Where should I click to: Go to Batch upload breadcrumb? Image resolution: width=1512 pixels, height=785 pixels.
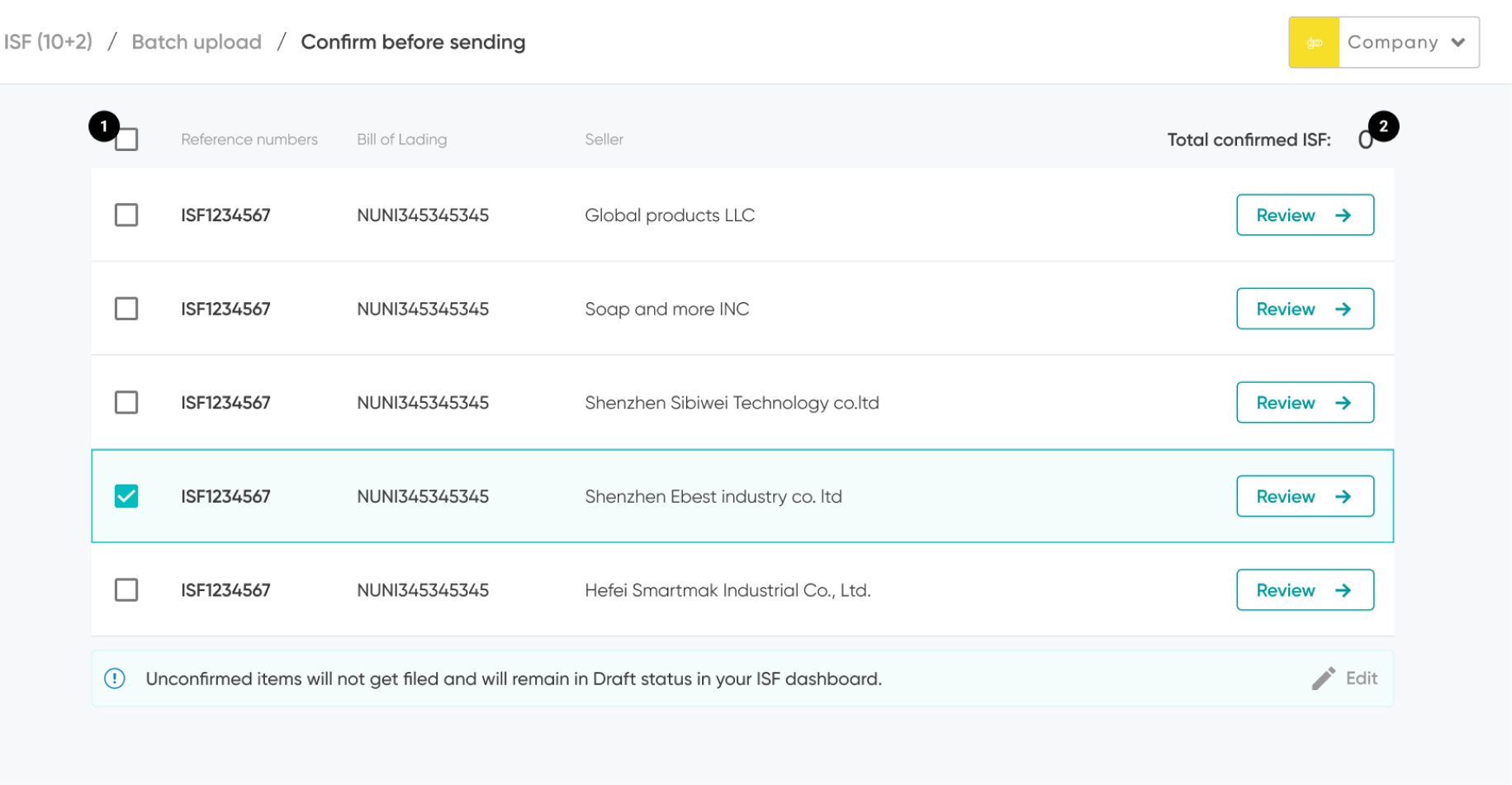pos(197,42)
